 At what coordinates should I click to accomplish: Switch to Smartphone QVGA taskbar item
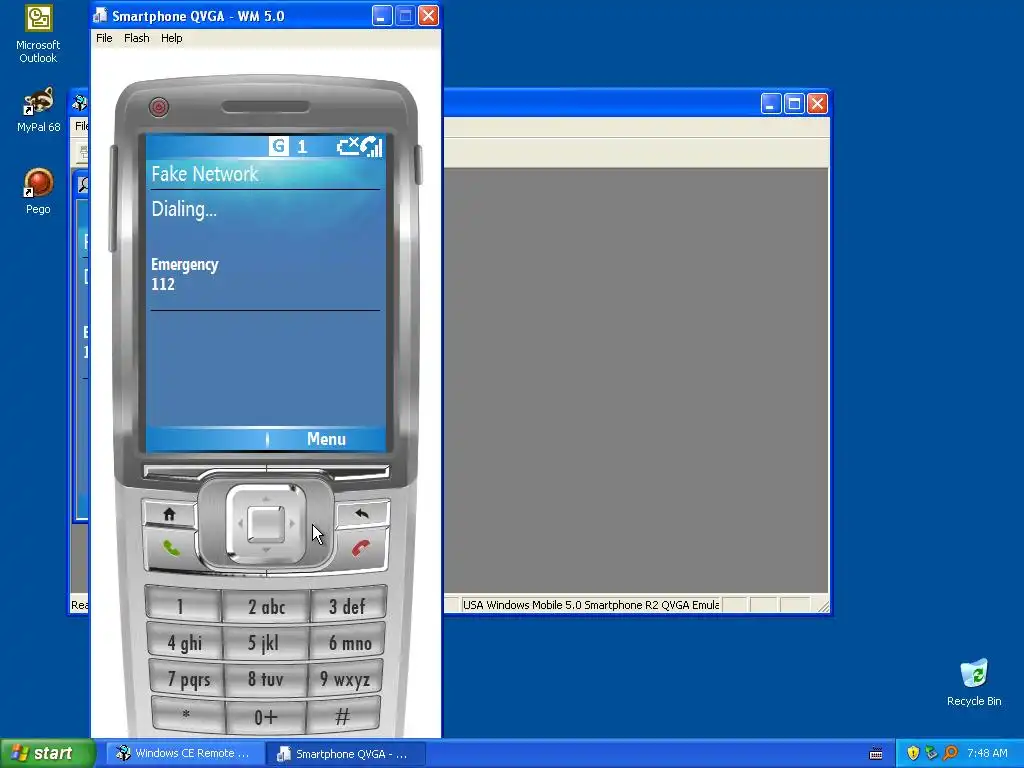(x=346, y=754)
